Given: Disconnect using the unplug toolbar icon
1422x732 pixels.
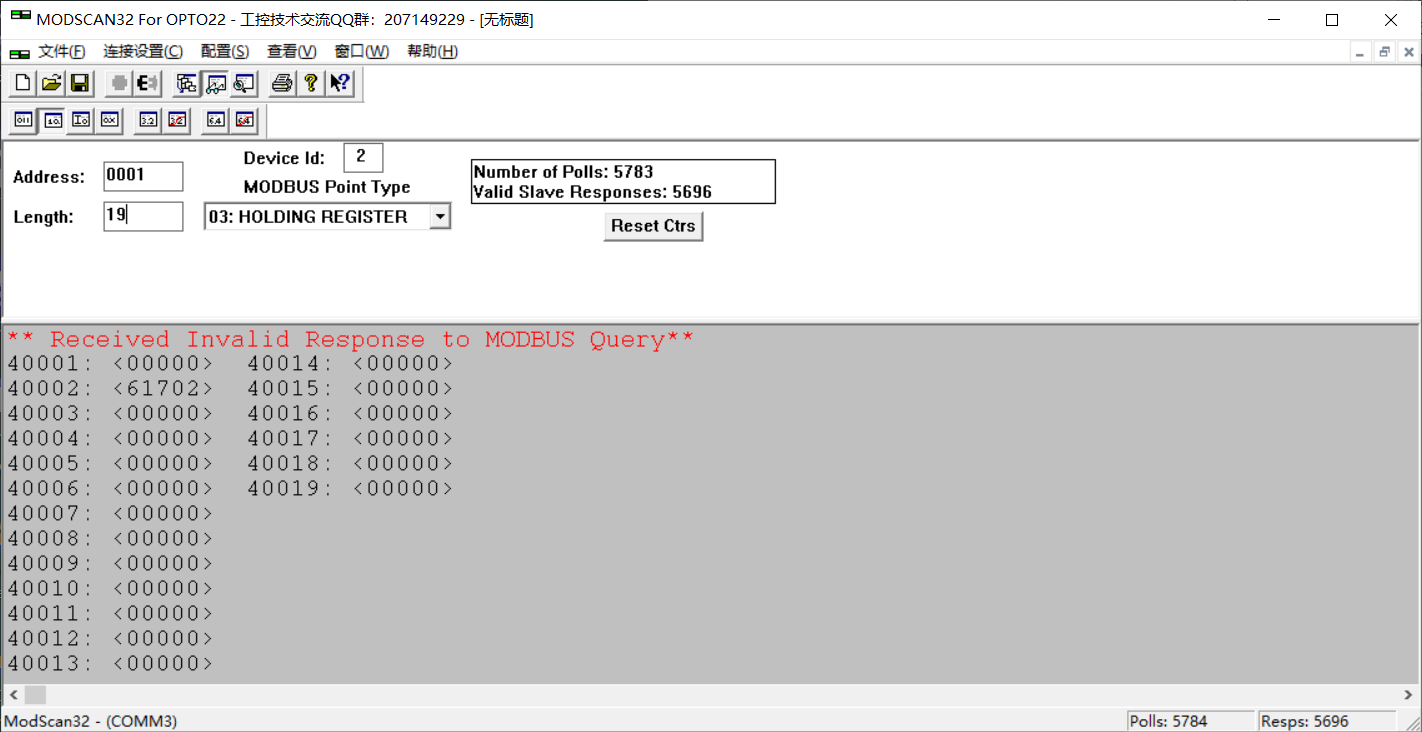Looking at the screenshot, I should pyautogui.click(x=148, y=84).
